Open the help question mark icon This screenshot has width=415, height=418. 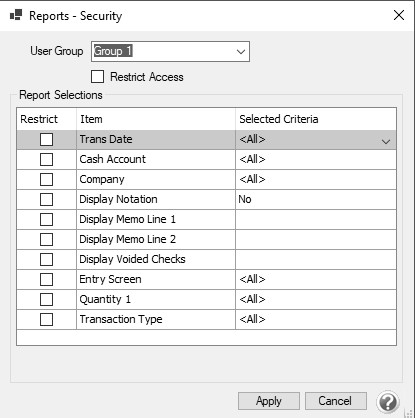tap(388, 402)
